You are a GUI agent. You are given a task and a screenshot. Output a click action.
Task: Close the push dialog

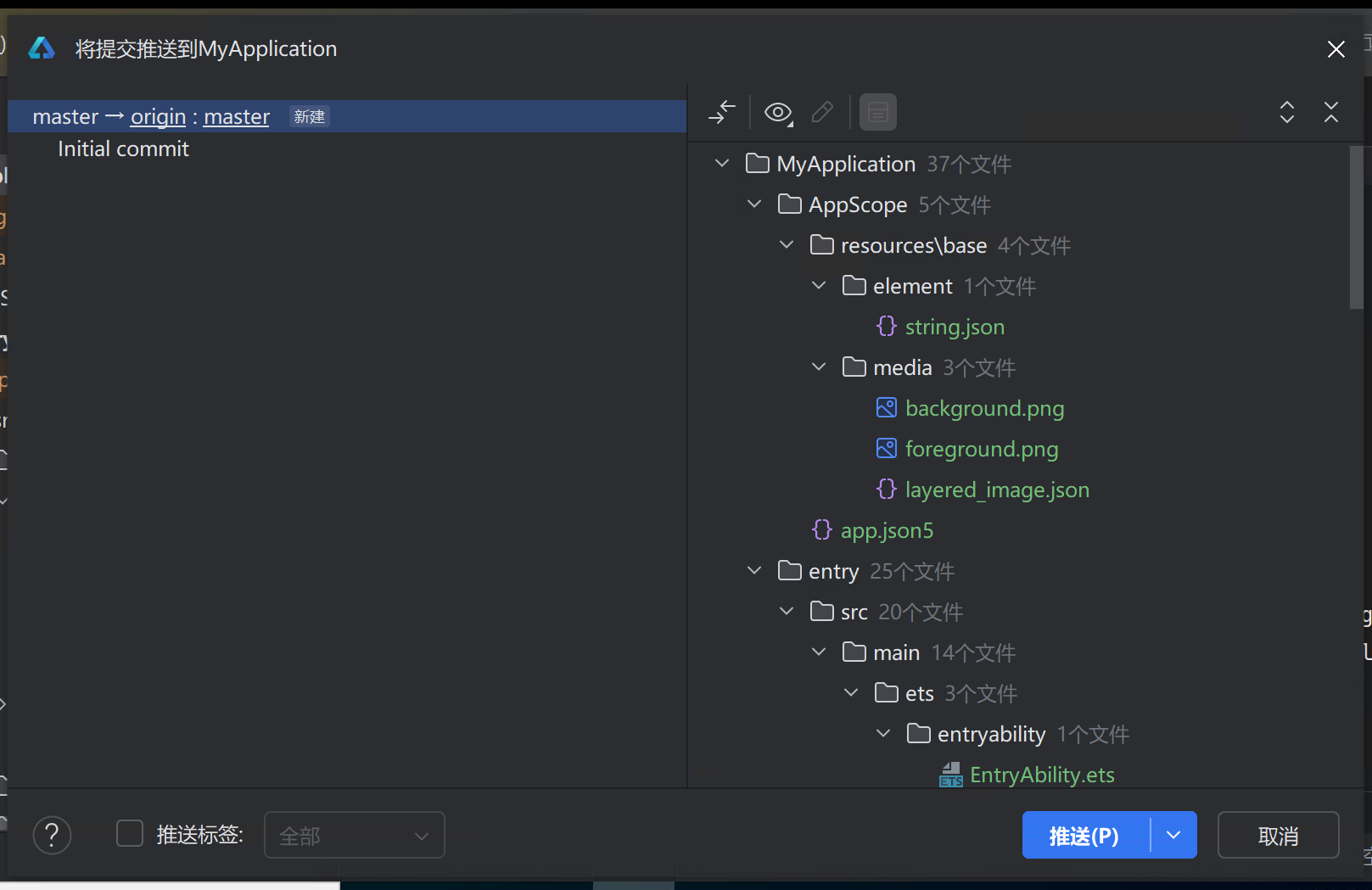(1336, 49)
